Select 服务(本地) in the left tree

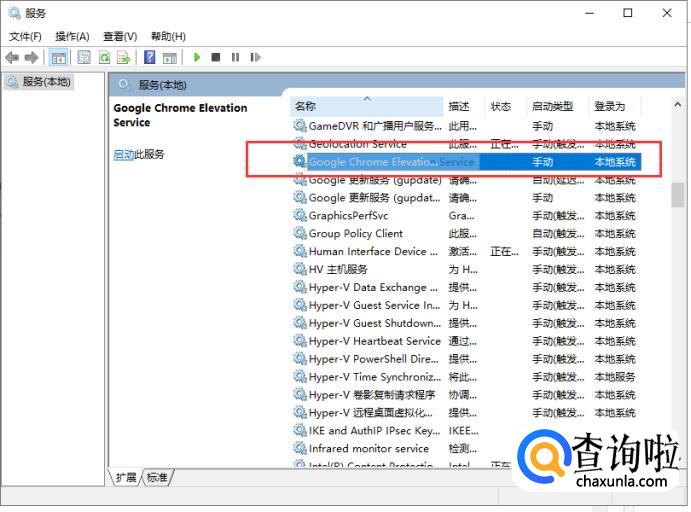[39, 82]
